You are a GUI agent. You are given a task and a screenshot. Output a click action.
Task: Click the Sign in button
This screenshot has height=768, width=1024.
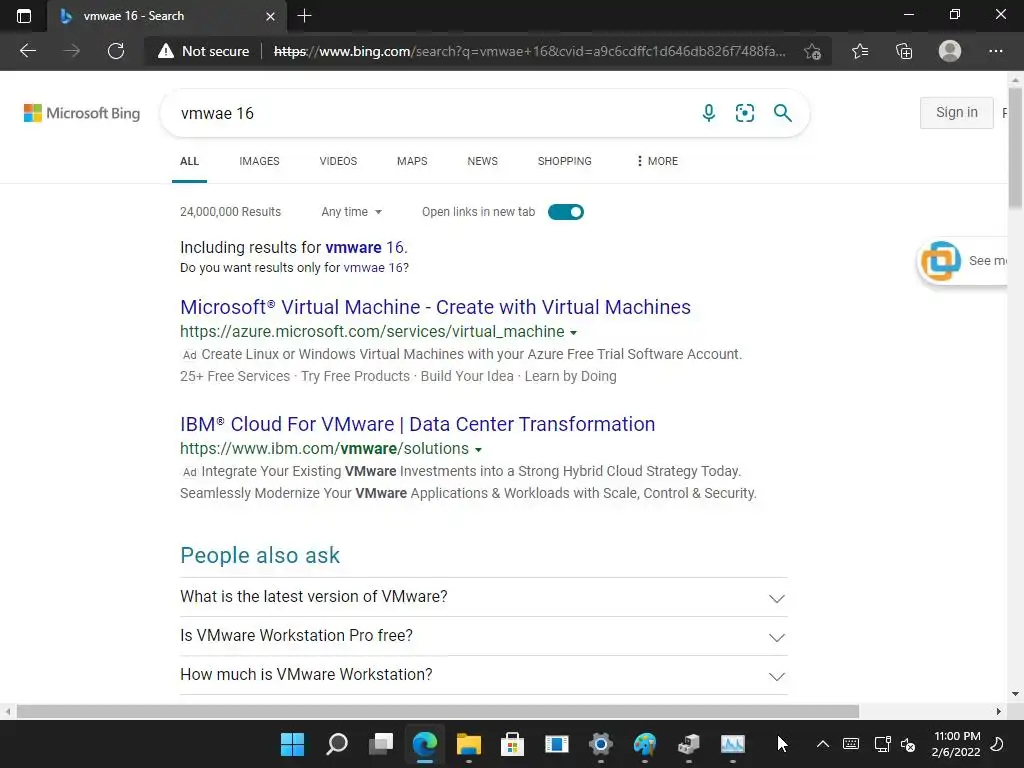pos(957,112)
